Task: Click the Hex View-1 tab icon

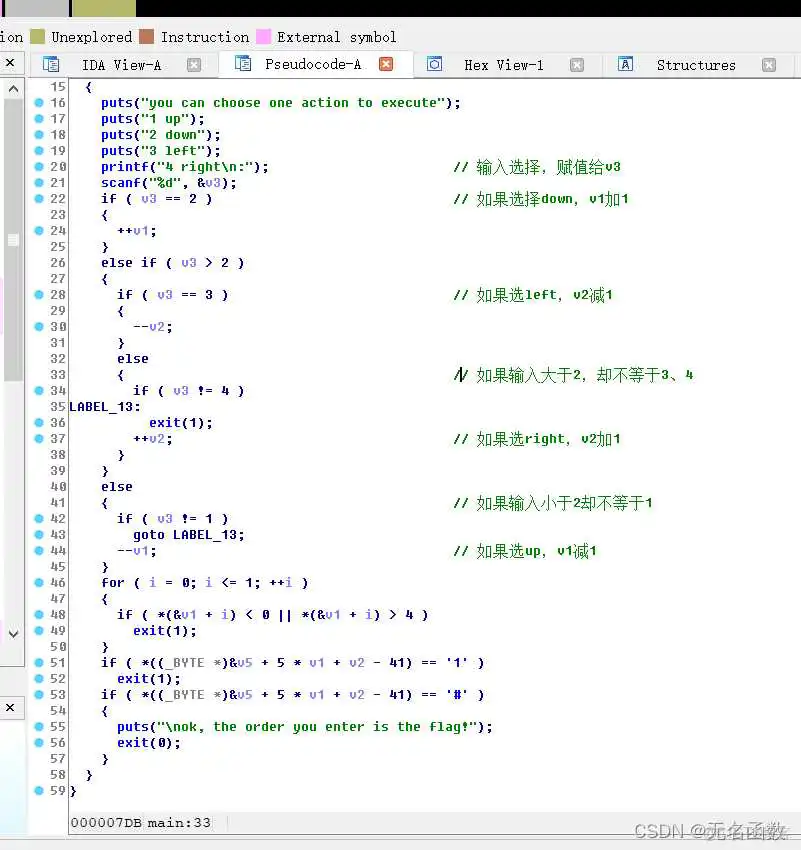Action: pos(434,64)
